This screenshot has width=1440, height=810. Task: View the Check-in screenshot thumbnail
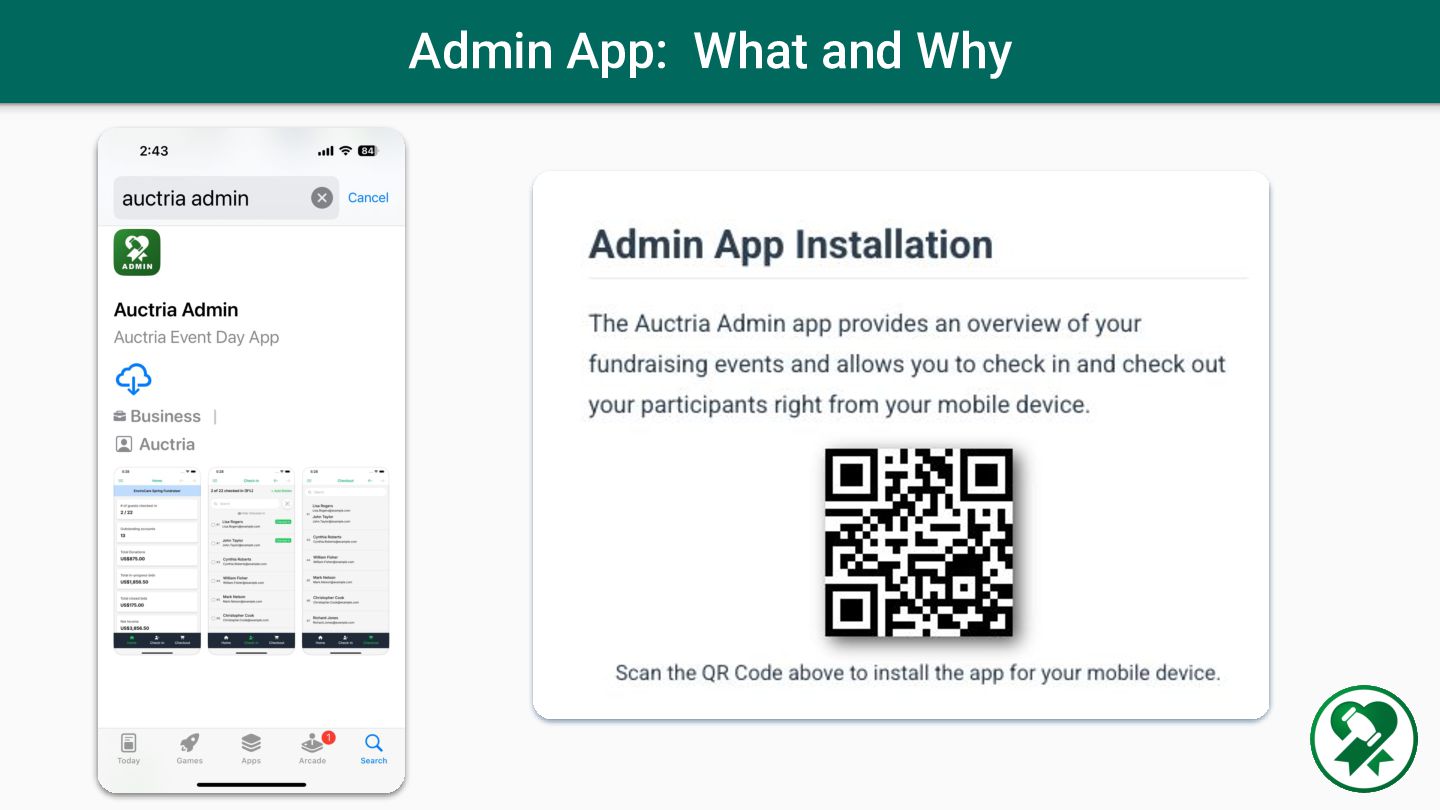click(x=251, y=559)
